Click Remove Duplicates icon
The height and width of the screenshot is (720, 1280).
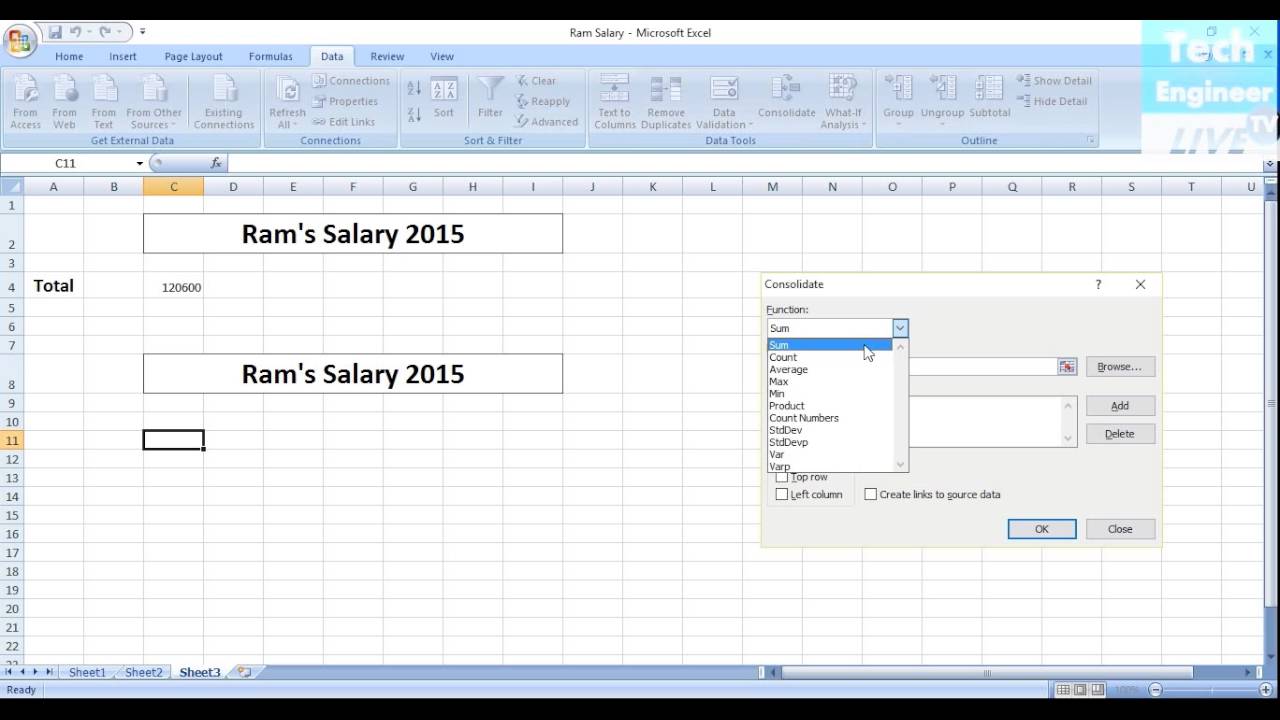666,102
